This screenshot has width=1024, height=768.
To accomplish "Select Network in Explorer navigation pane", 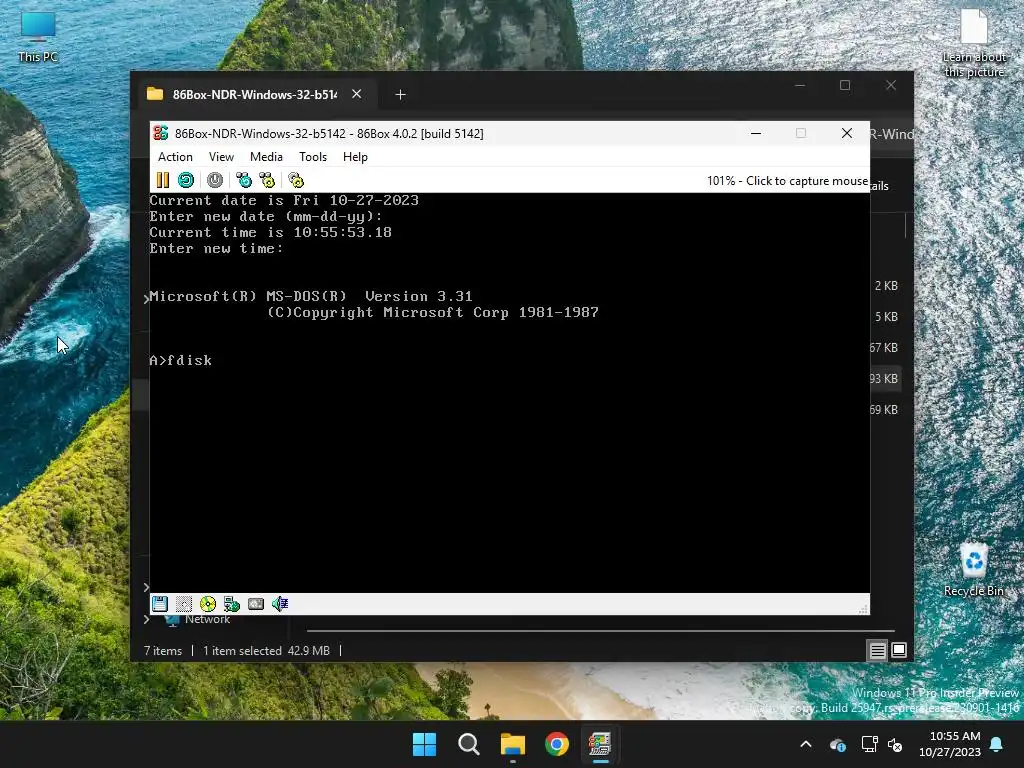I will 207,619.
